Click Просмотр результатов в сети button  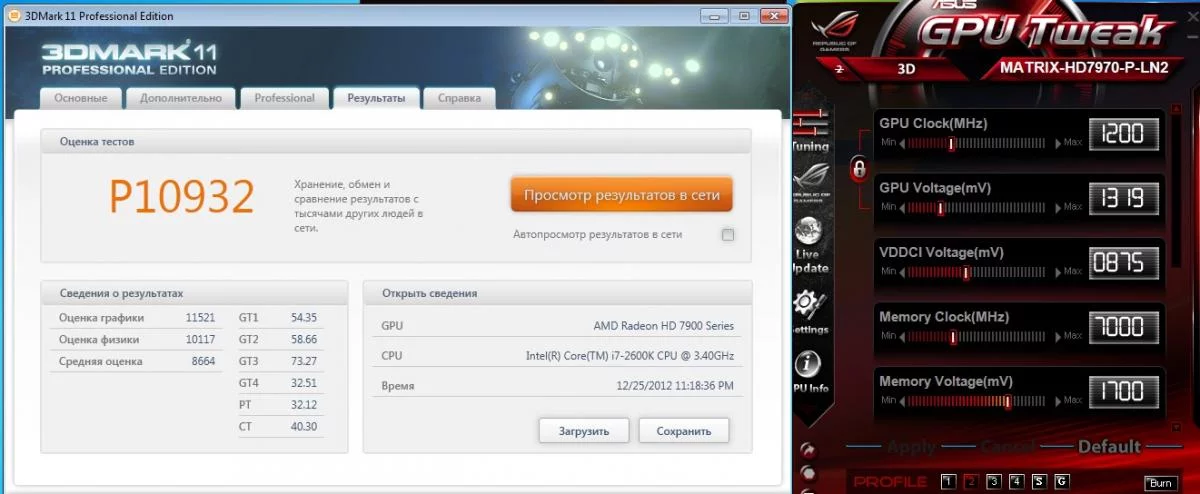click(x=622, y=195)
